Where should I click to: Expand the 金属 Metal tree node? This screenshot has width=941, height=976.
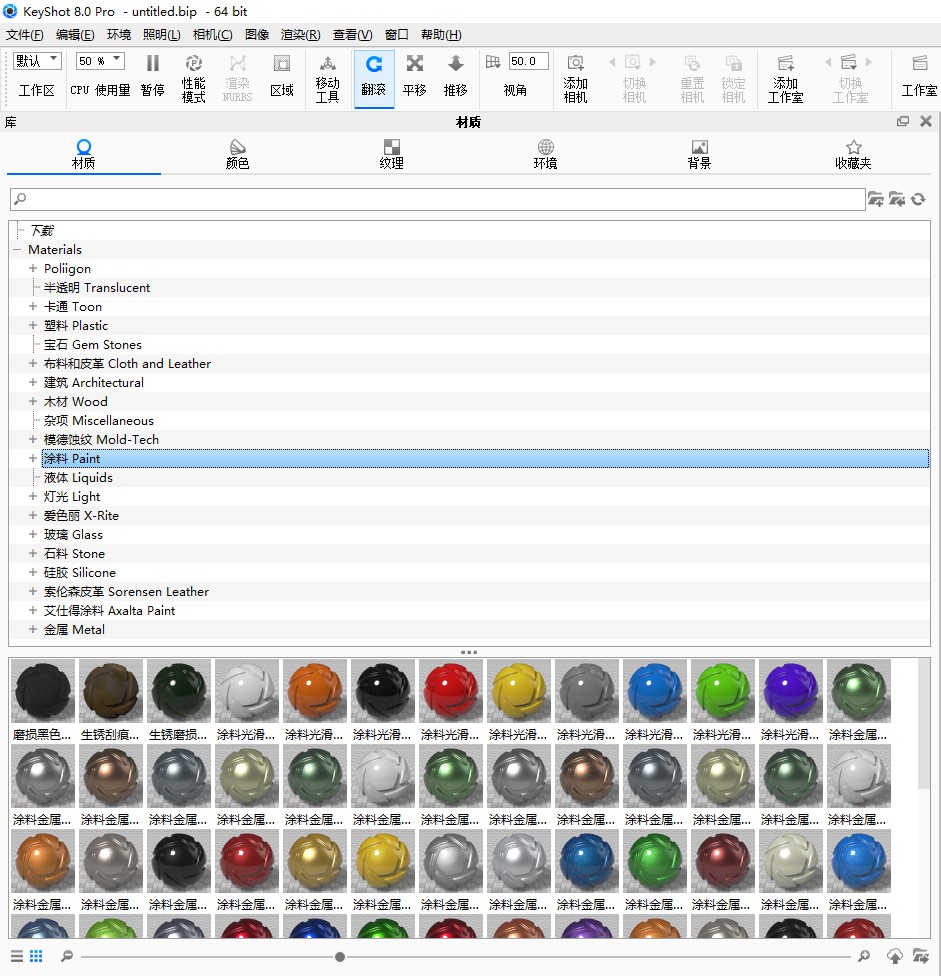pyautogui.click(x=33, y=630)
